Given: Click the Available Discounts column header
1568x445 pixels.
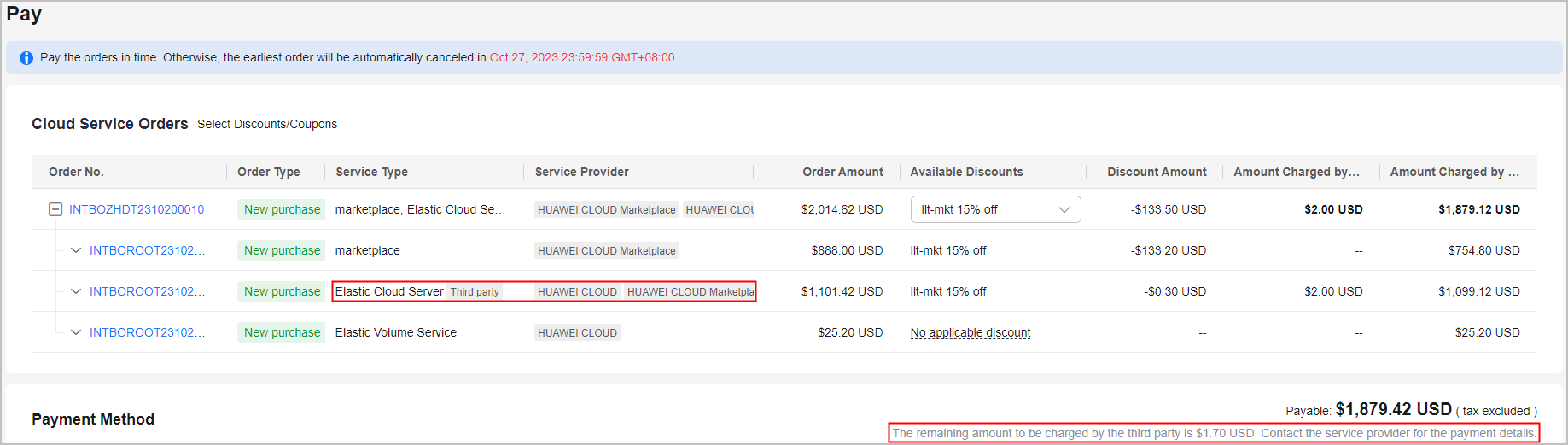Looking at the screenshot, I should click(x=966, y=172).
